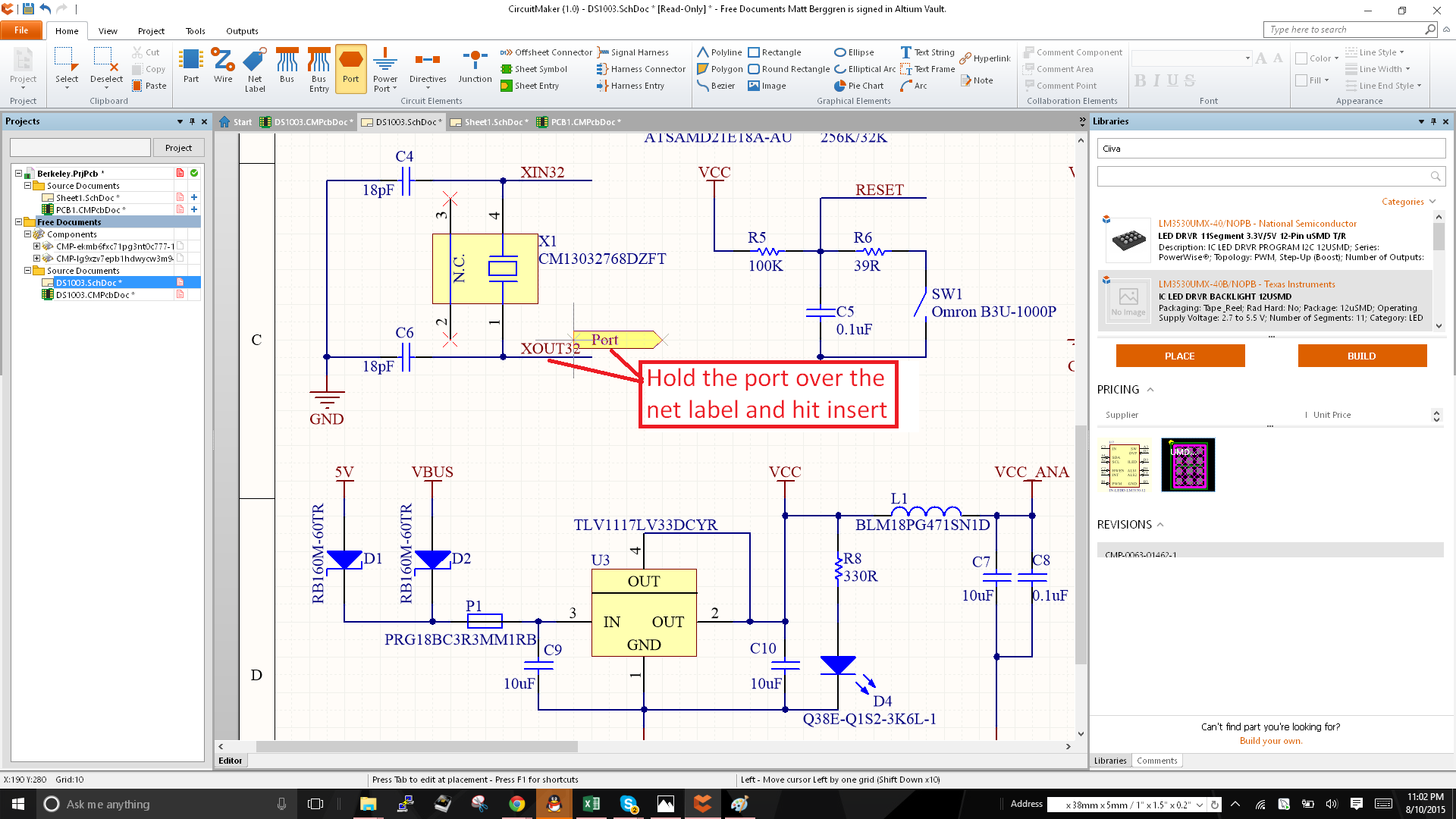Select Harness Connector

[641, 69]
